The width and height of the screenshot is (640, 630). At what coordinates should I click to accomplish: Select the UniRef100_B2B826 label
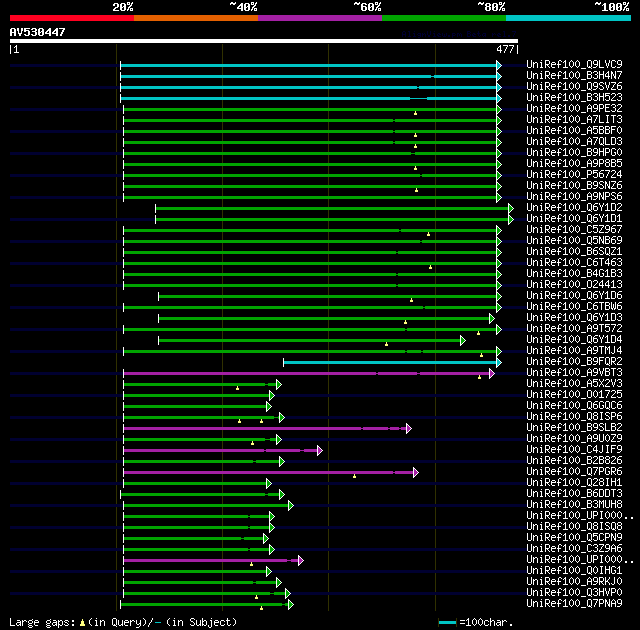[x=574, y=461]
